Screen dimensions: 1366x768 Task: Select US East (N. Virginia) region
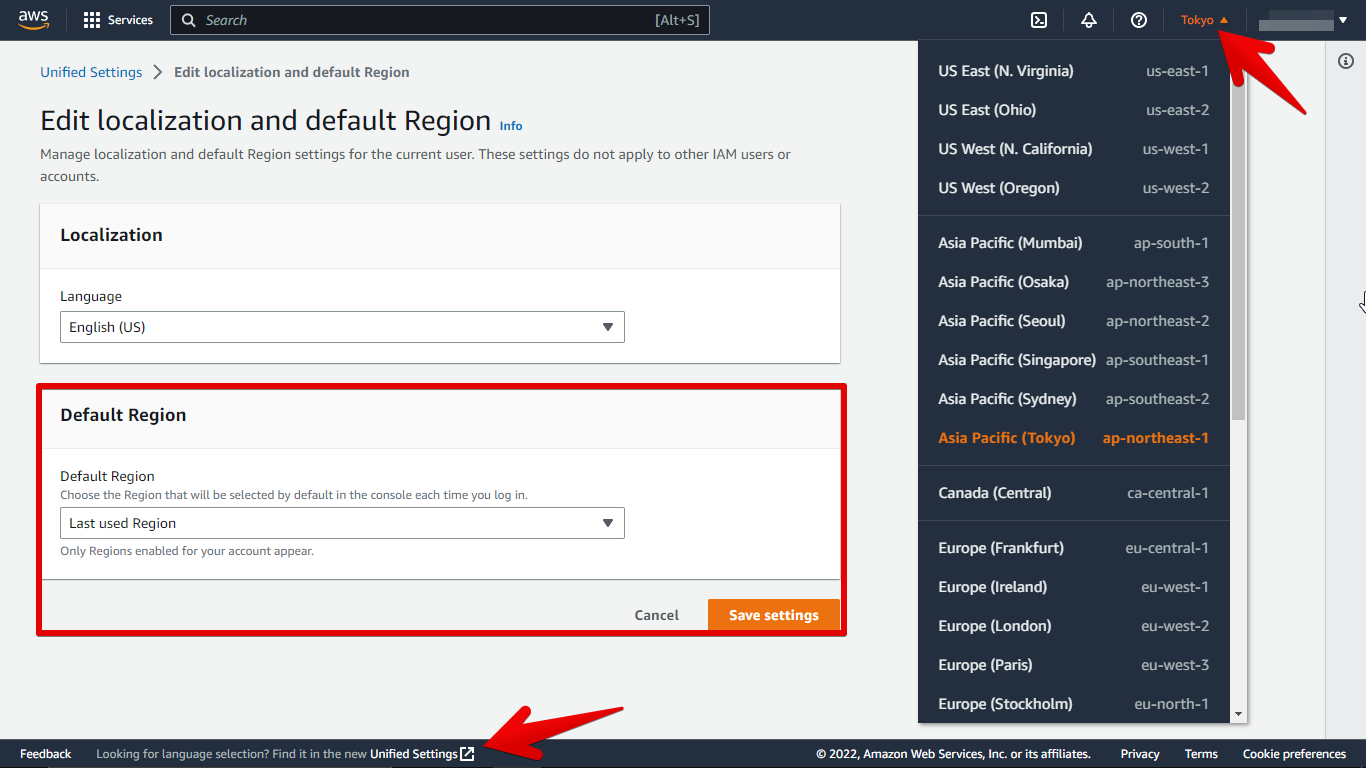pos(1074,71)
